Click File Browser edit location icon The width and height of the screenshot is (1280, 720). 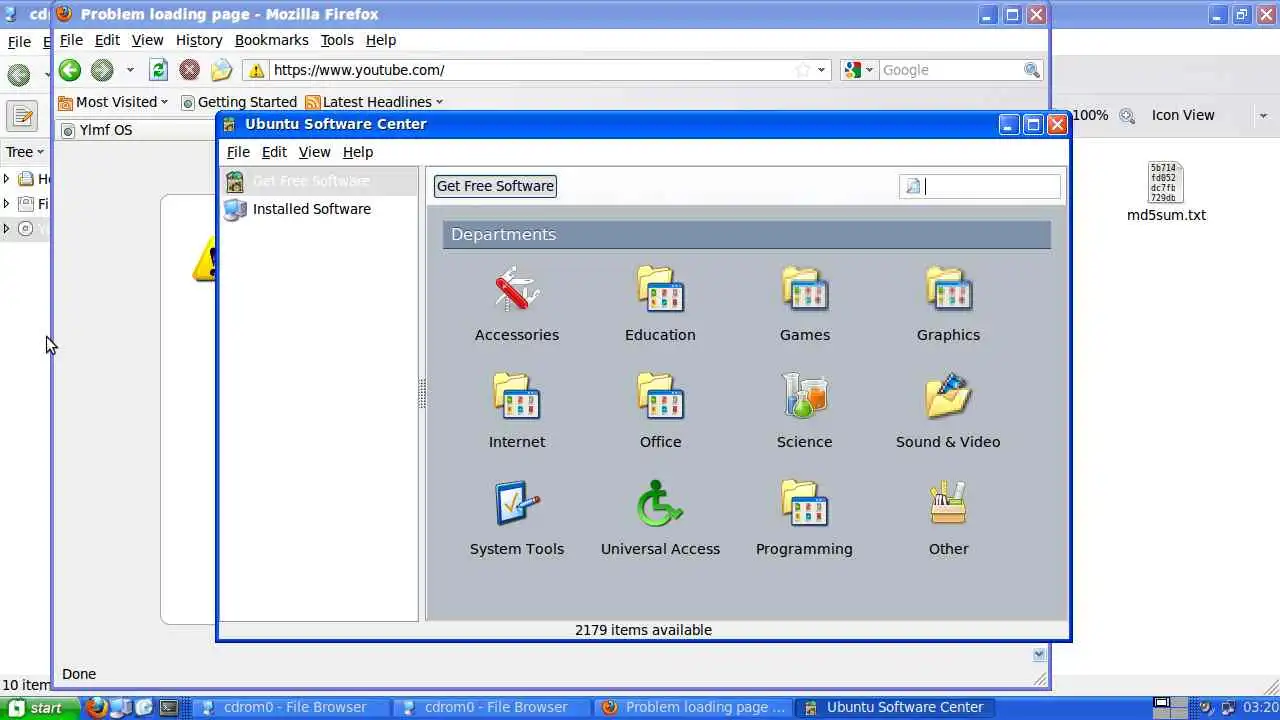click(x=22, y=115)
